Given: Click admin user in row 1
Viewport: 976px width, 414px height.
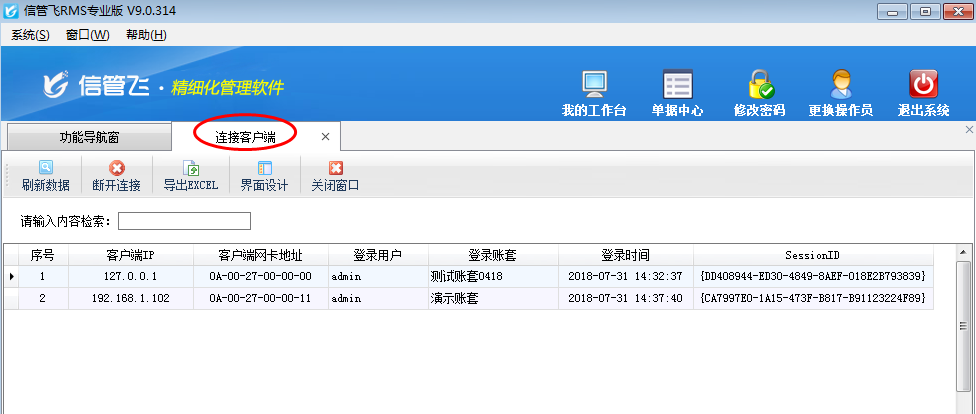Looking at the screenshot, I should tap(378, 276).
